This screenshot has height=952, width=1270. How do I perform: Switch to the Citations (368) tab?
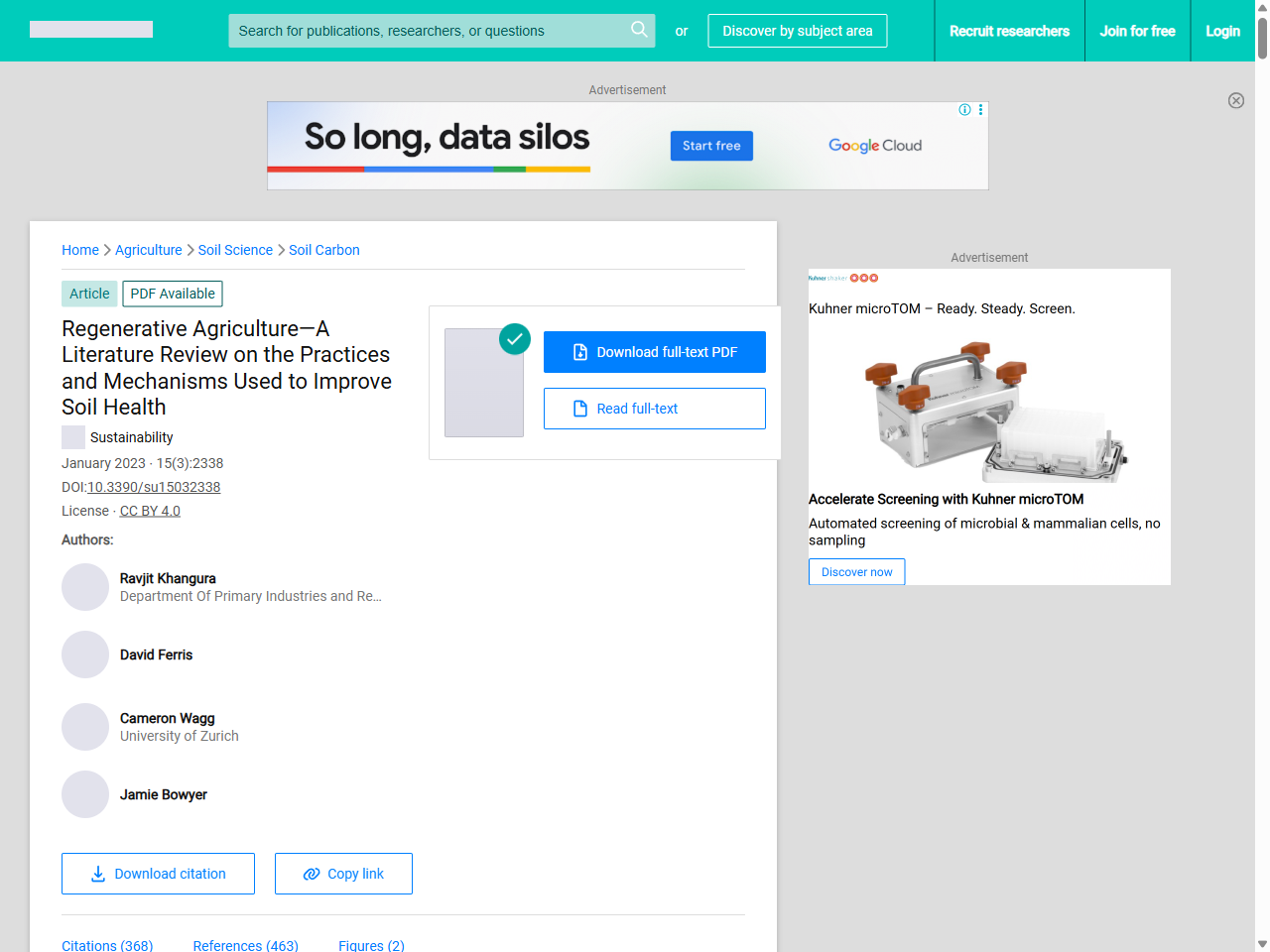coord(107,945)
